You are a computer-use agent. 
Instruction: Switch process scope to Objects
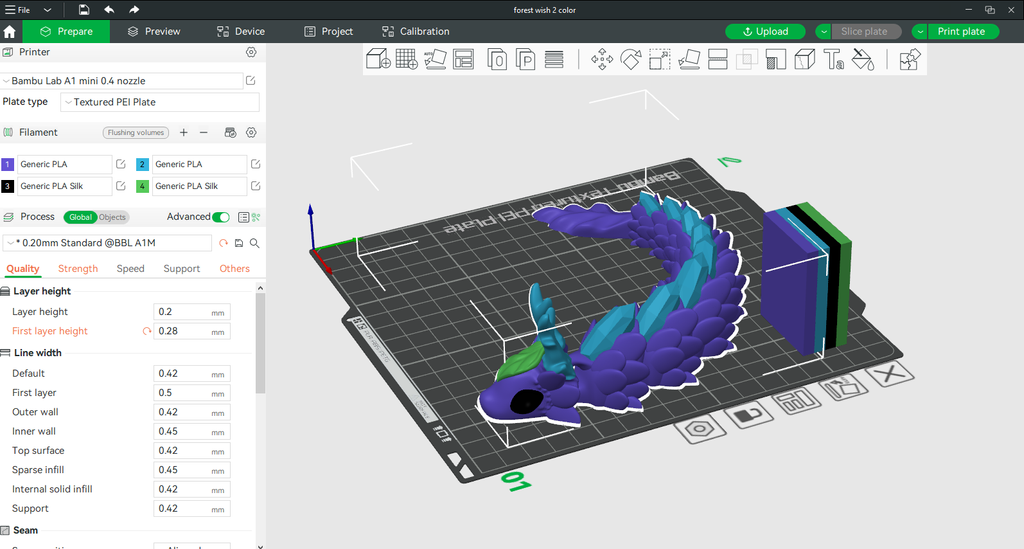[x=112, y=217]
